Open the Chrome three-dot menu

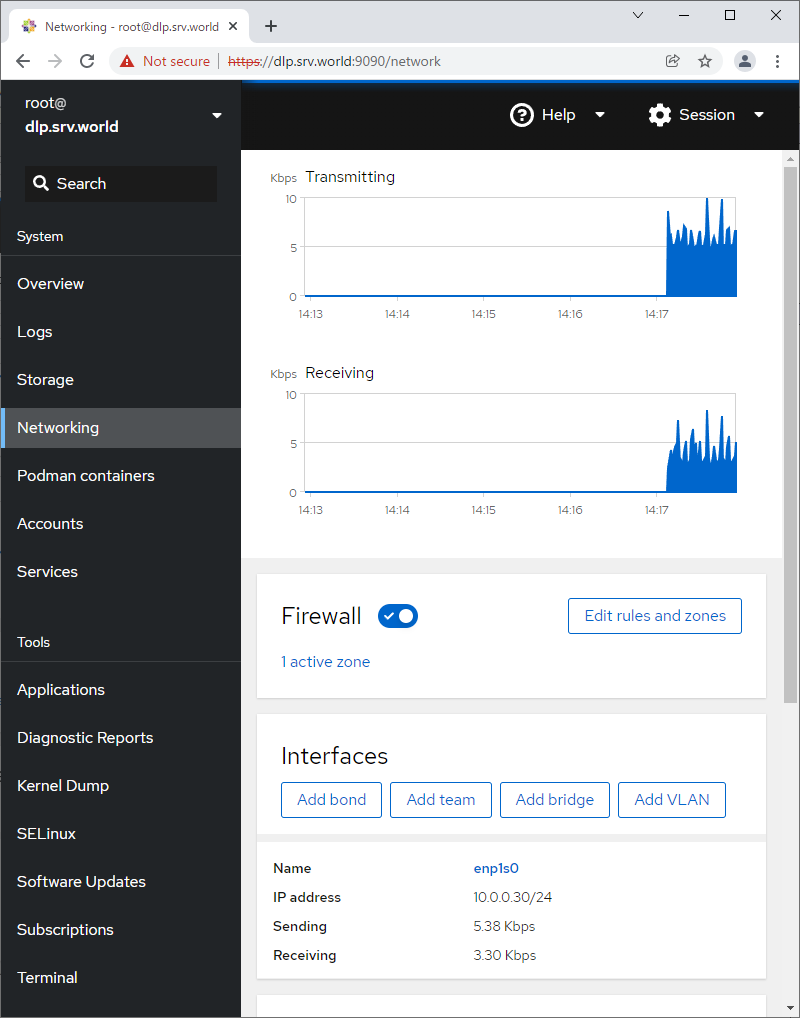[778, 61]
